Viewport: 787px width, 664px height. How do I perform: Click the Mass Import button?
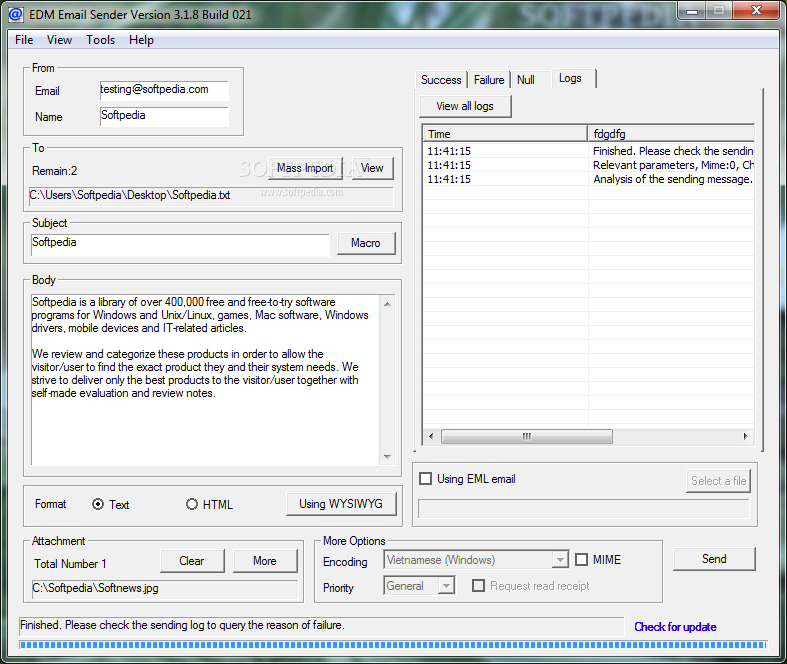[x=305, y=168]
